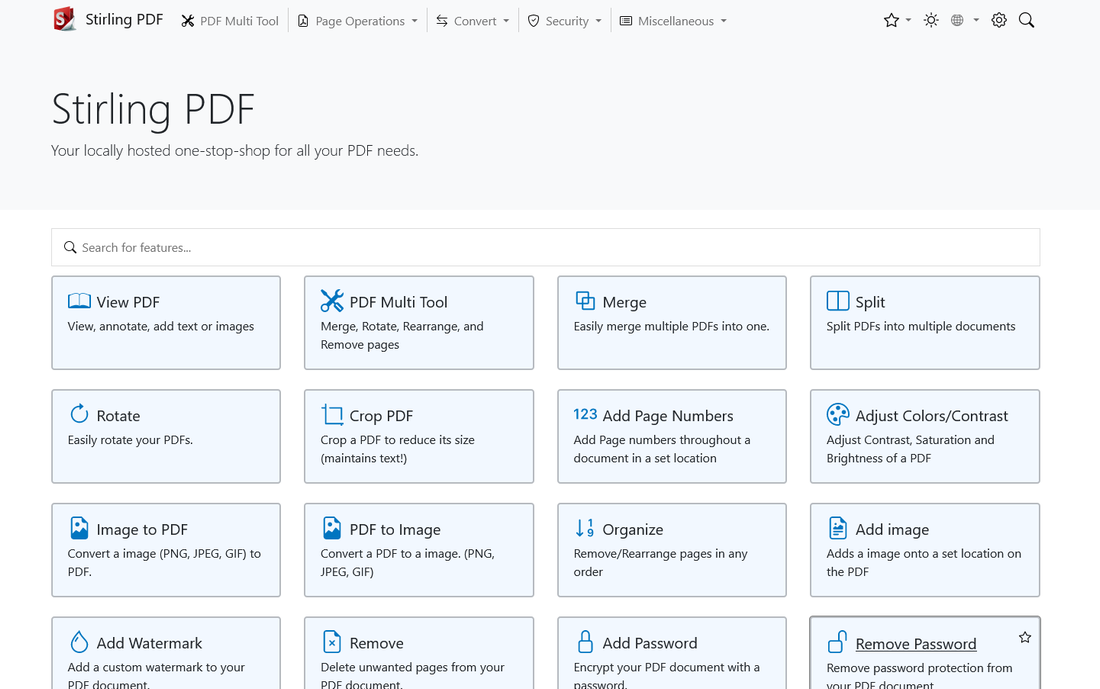Open the language globe icon
Image resolution: width=1100 pixels, height=689 pixels.
[x=957, y=20]
